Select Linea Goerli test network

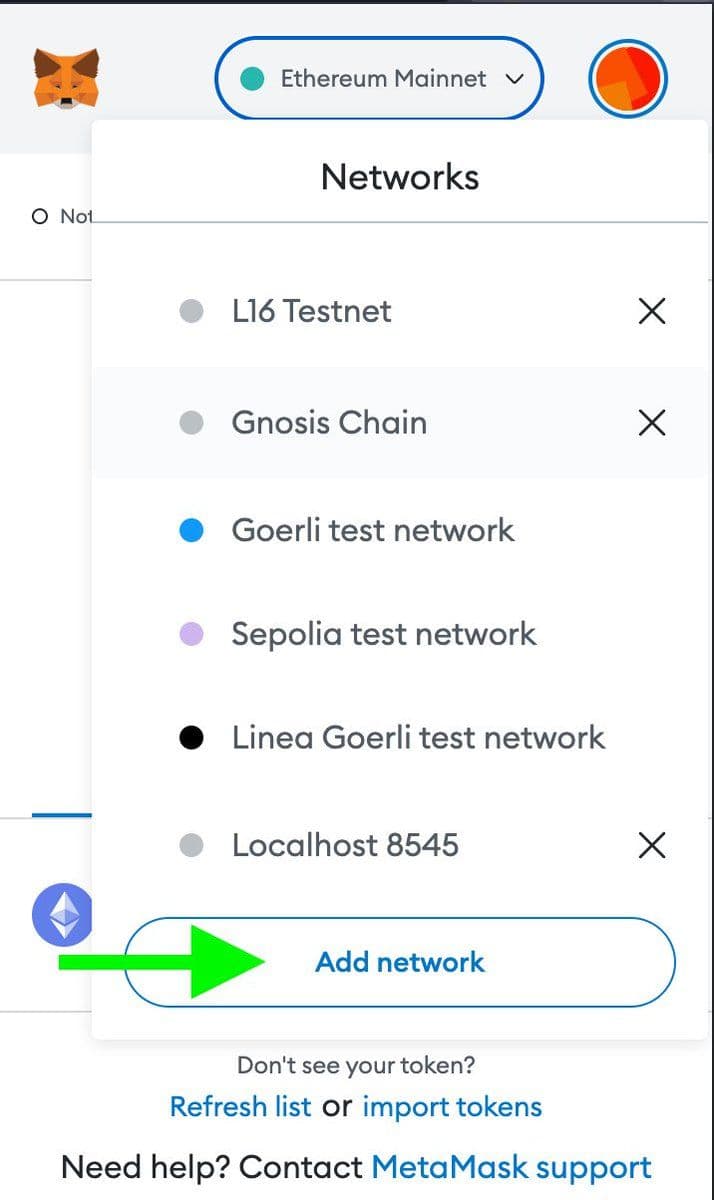pos(418,738)
